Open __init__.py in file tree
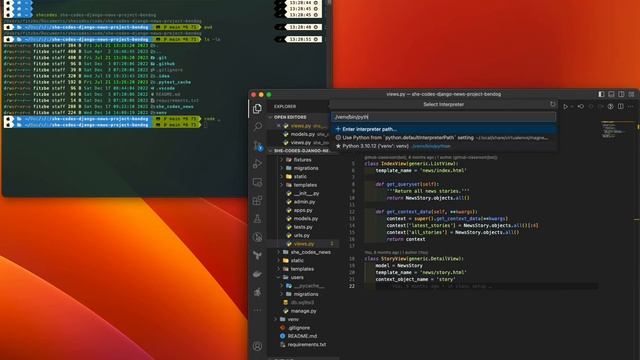 (x=307, y=193)
